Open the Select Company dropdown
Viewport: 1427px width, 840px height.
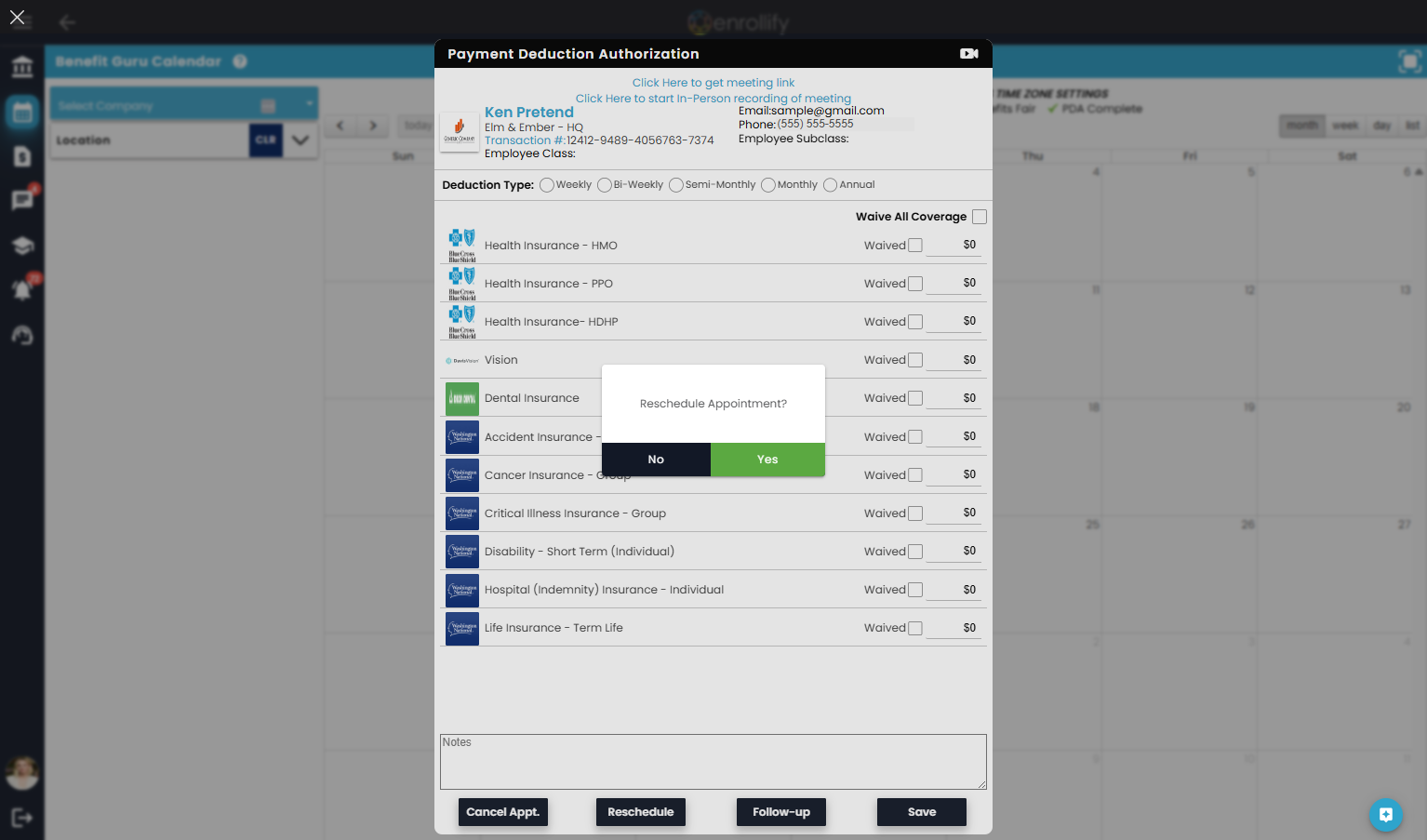coord(184,105)
